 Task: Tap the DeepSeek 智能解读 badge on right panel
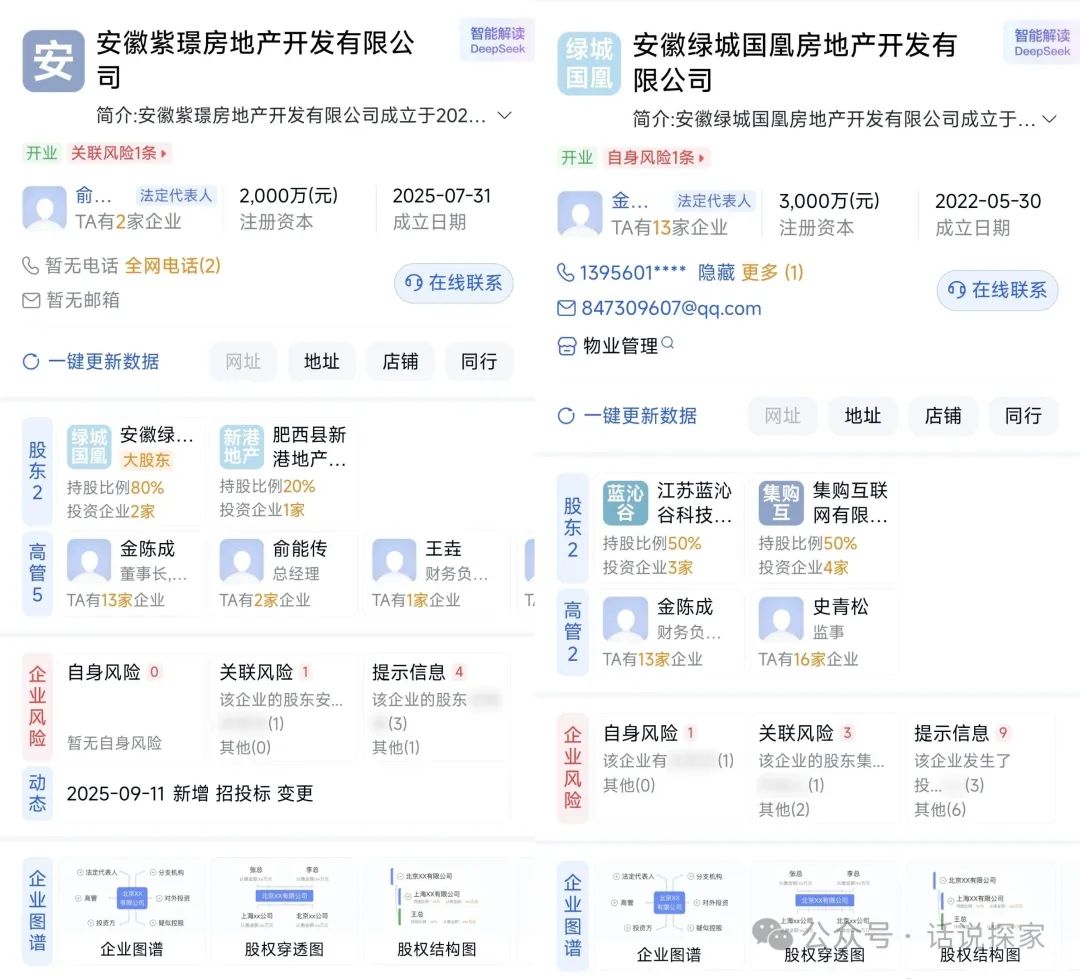[x=1041, y=43]
